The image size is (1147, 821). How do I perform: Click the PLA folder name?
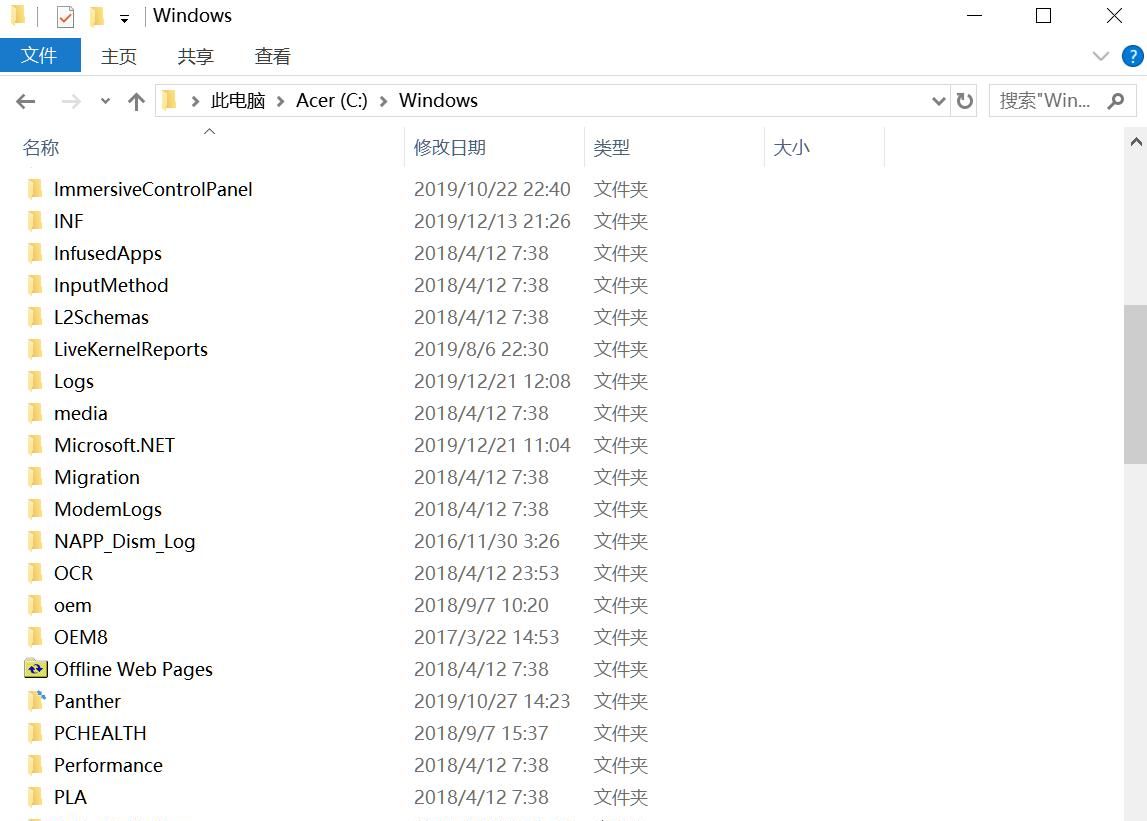tap(70, 797)
